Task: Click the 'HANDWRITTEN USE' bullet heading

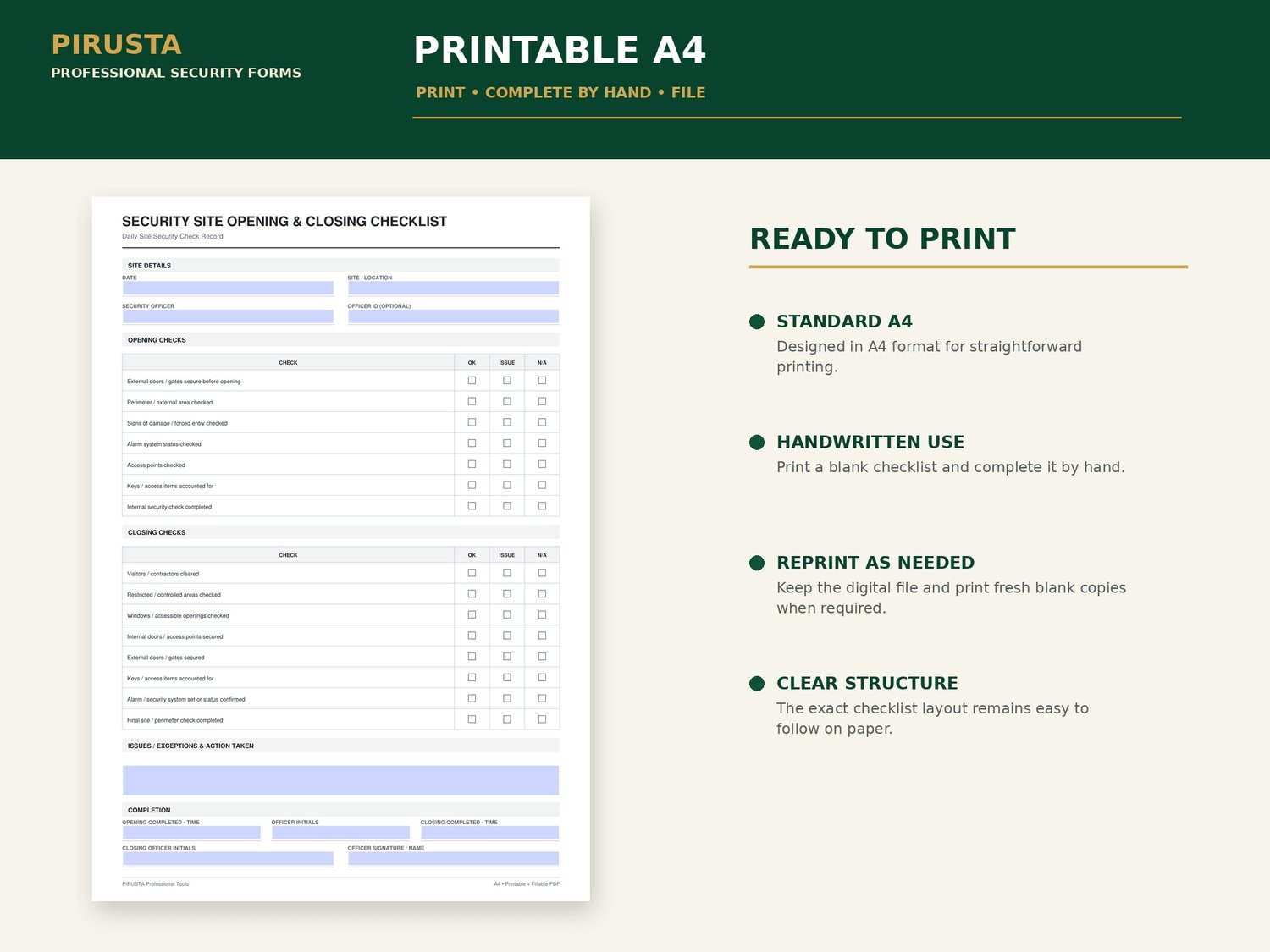Action: 870,442
